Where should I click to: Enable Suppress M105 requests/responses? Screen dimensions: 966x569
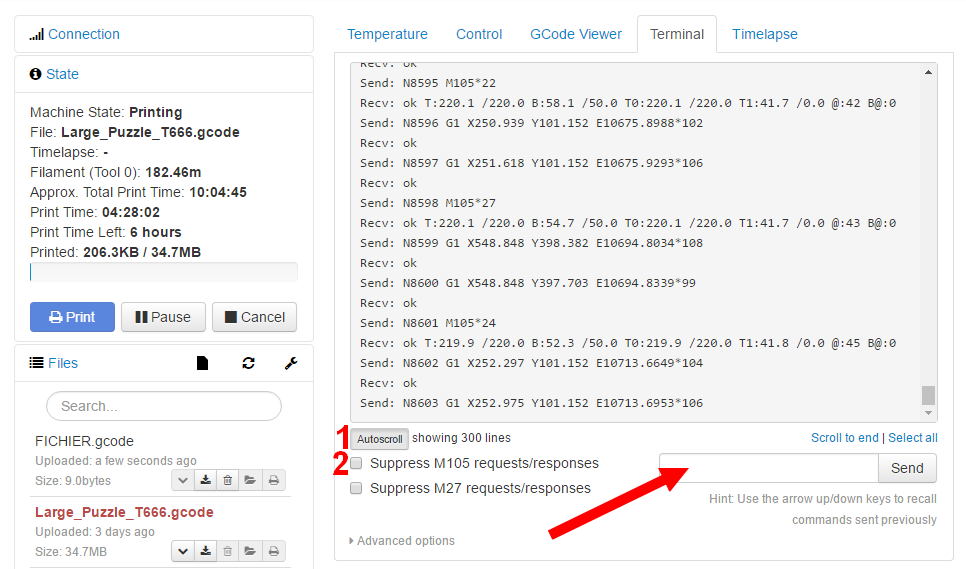point(356,463)
